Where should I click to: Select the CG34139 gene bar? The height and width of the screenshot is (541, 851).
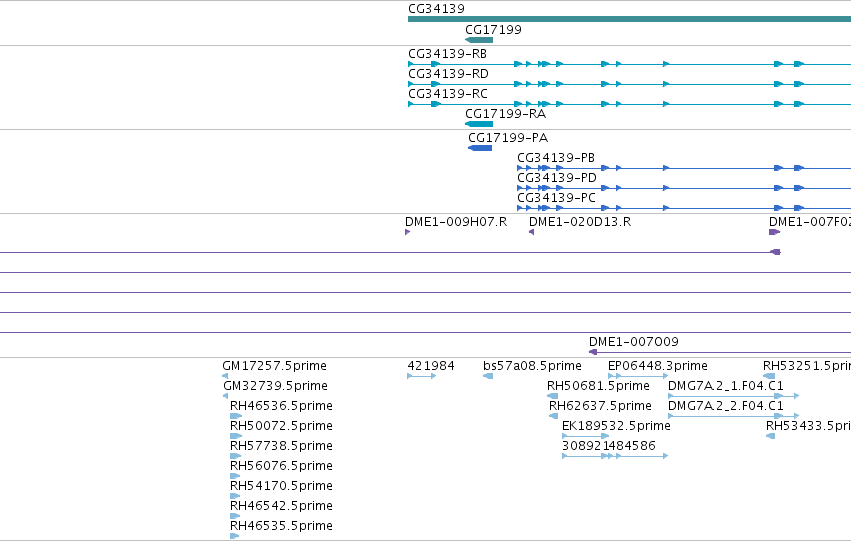point(630,20)
